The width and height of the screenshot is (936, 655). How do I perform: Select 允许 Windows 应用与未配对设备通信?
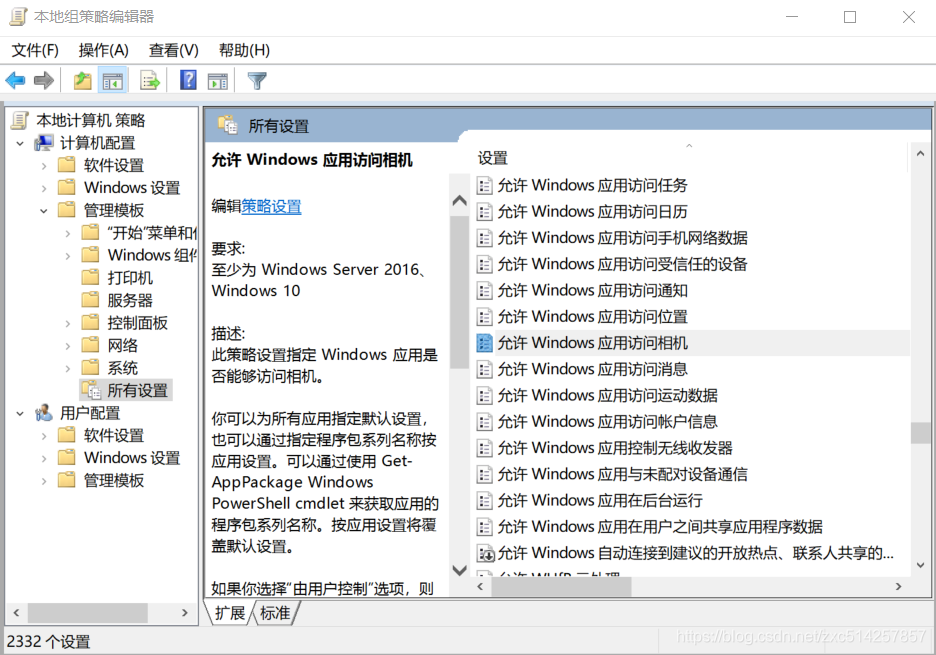623,475
